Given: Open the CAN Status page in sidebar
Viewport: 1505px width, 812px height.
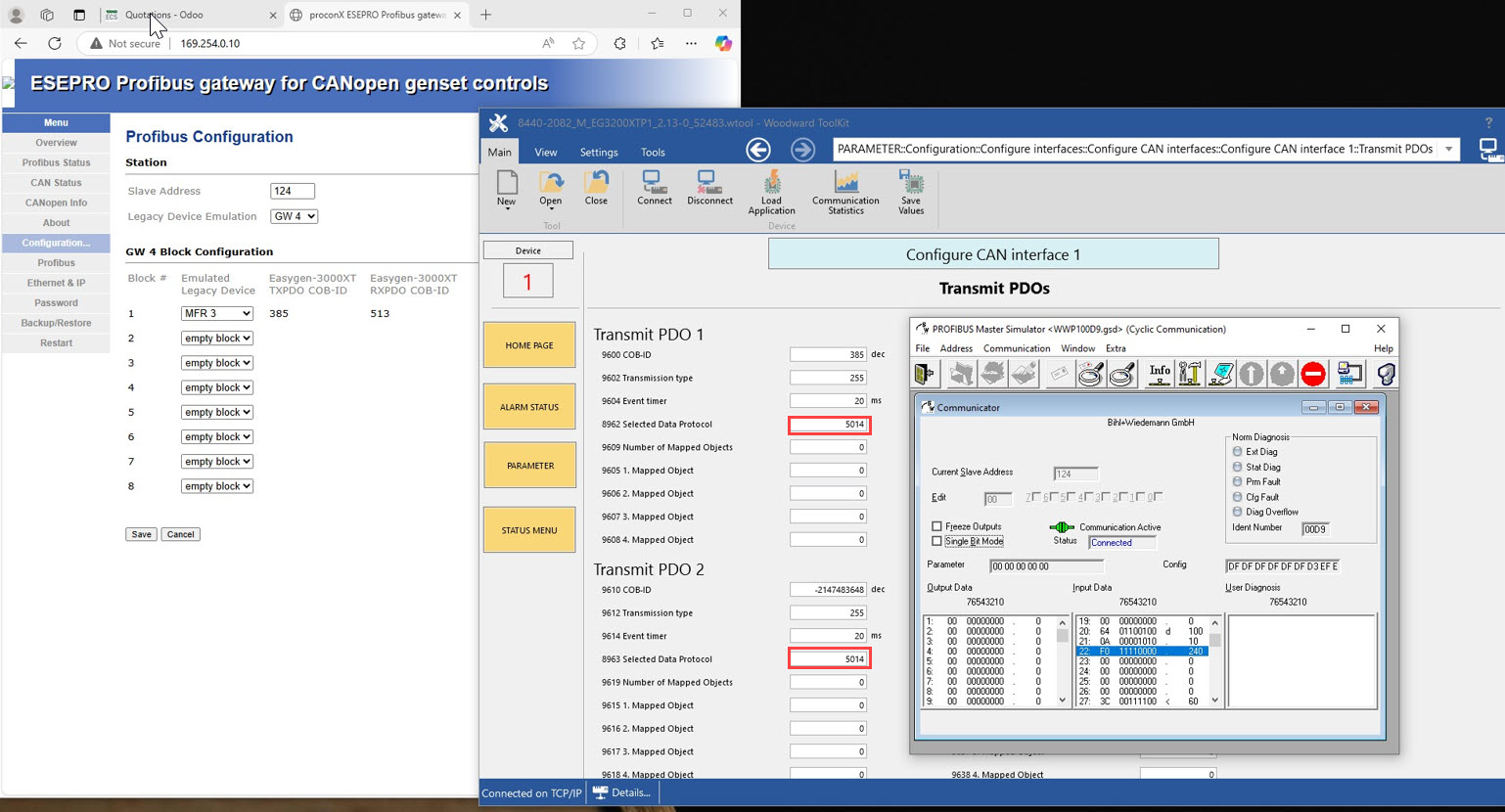Looking at the screenshot, I should [x=56, y=183].
